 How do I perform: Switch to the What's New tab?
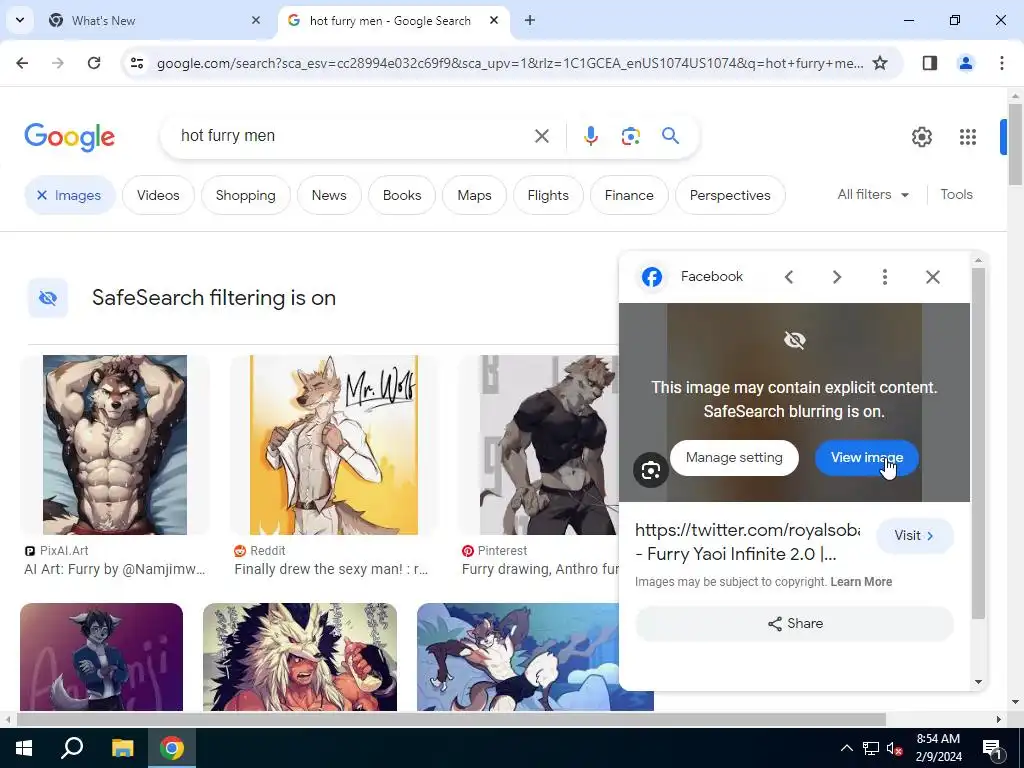pos(152,20)
